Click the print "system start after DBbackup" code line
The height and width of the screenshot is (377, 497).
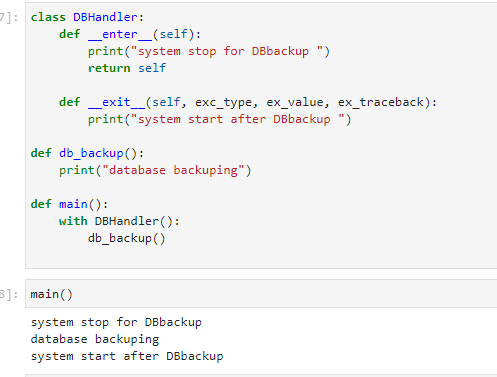(219, 119)
